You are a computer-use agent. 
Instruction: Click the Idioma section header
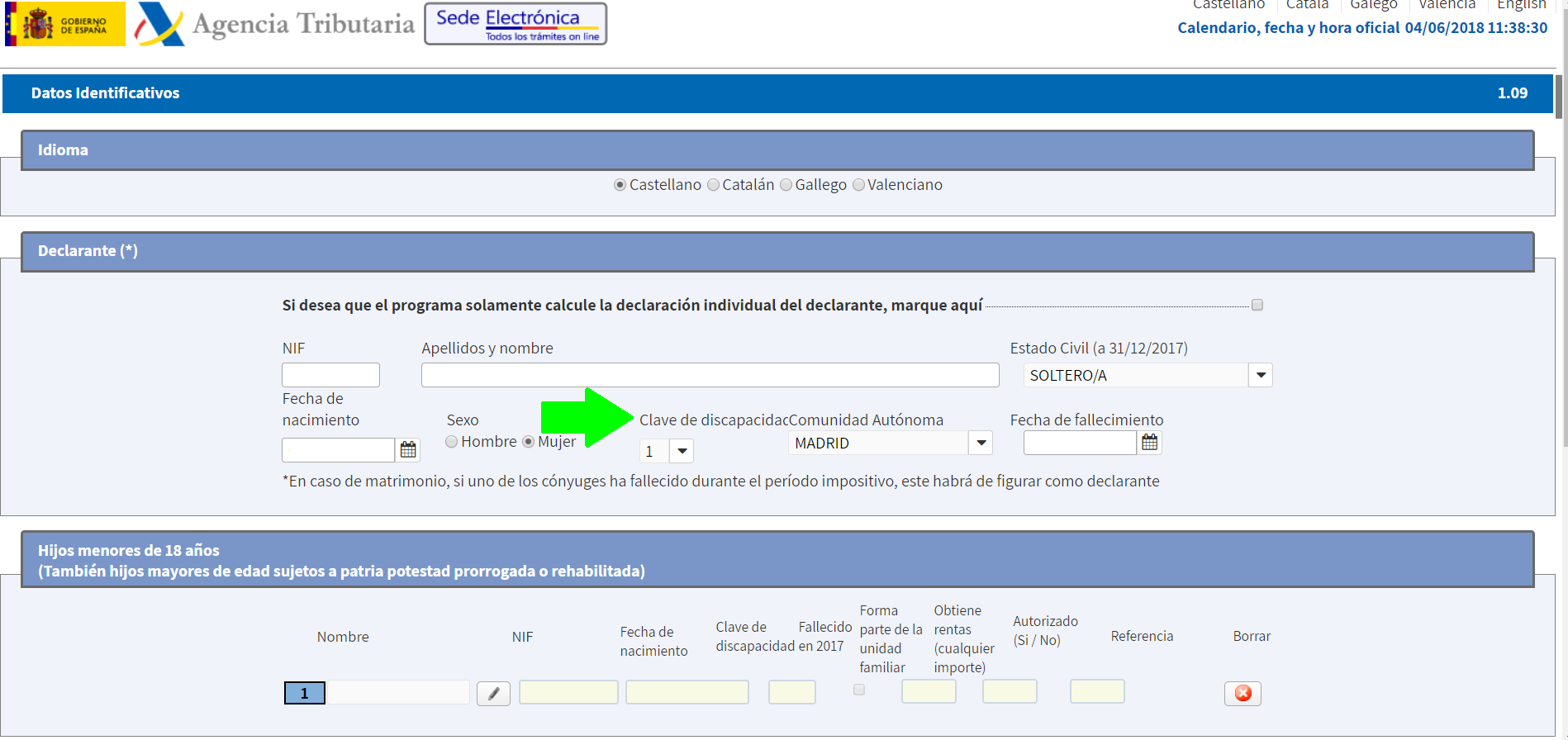(777, 150)
